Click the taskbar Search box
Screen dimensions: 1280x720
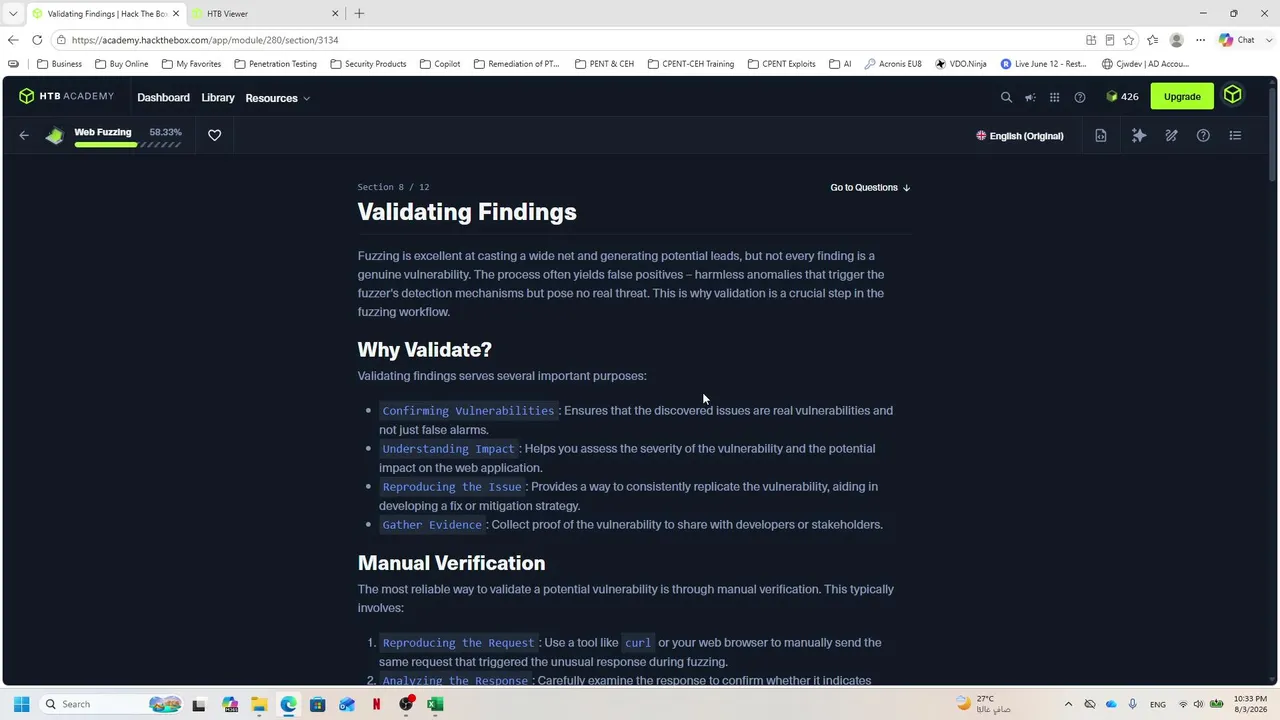point(111,704)
